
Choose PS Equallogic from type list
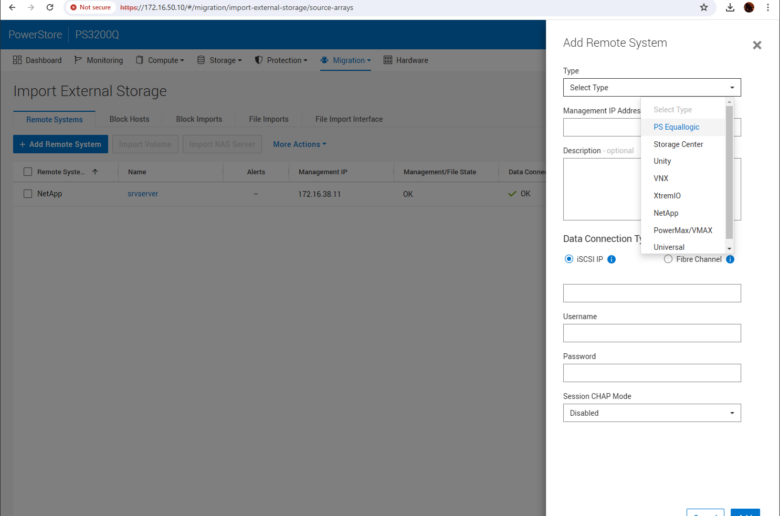(x=683, y=127)
